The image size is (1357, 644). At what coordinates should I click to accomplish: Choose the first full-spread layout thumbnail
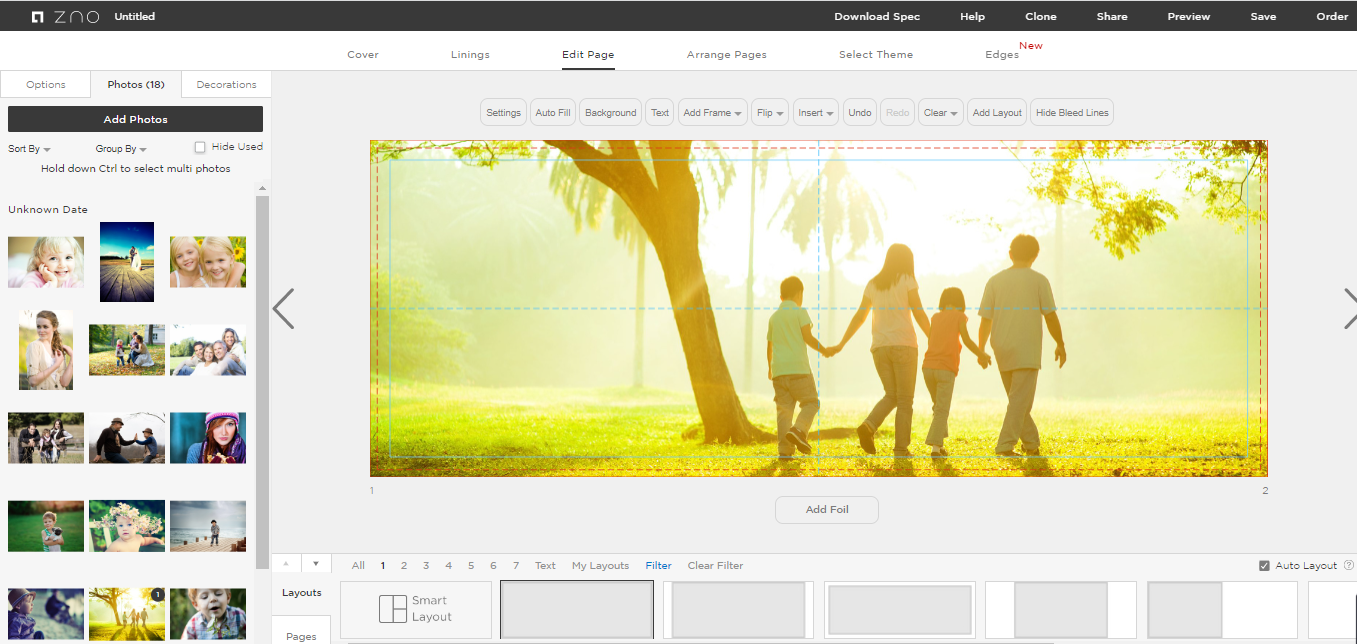(577, 609)
